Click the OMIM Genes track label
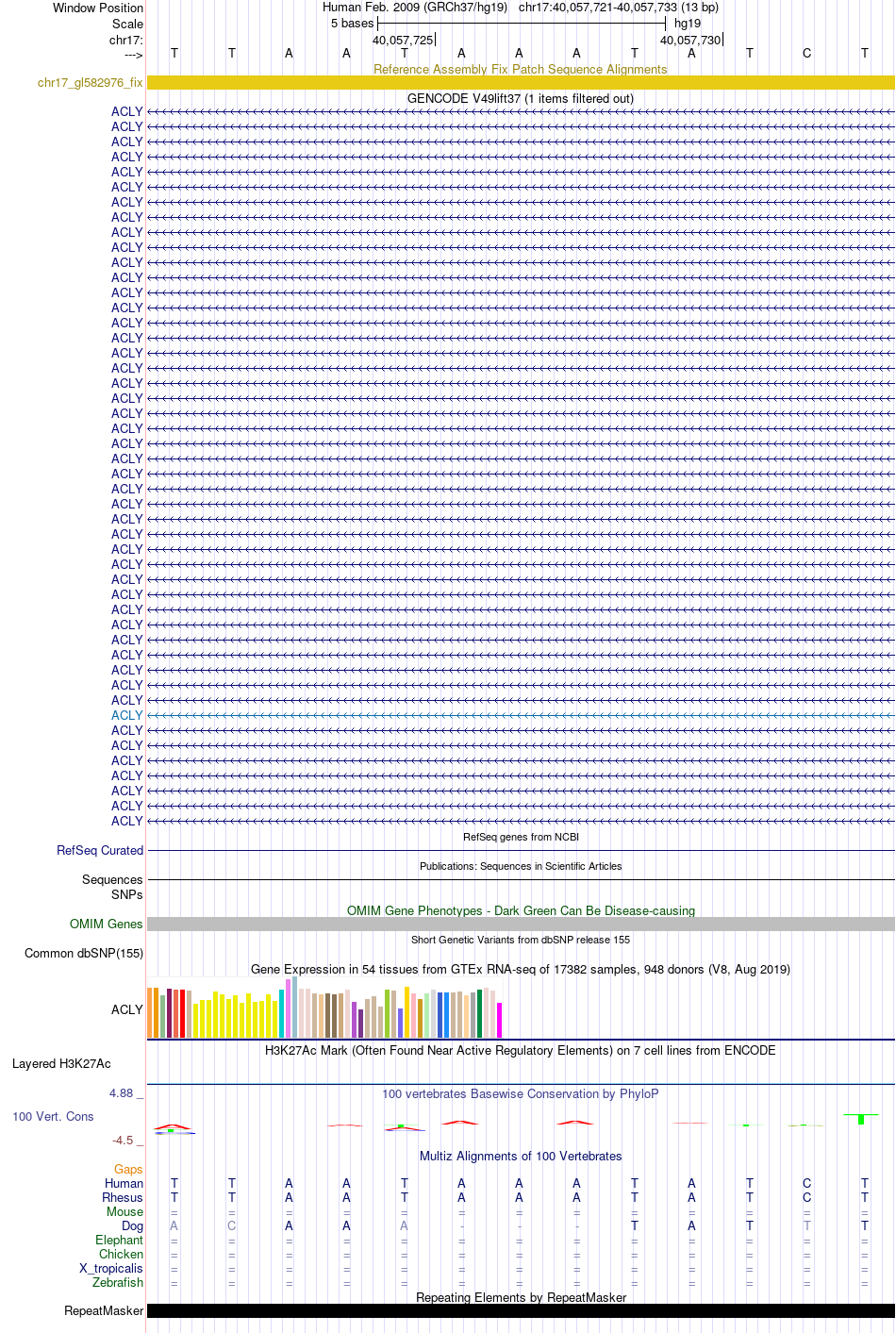 [106, 924]
